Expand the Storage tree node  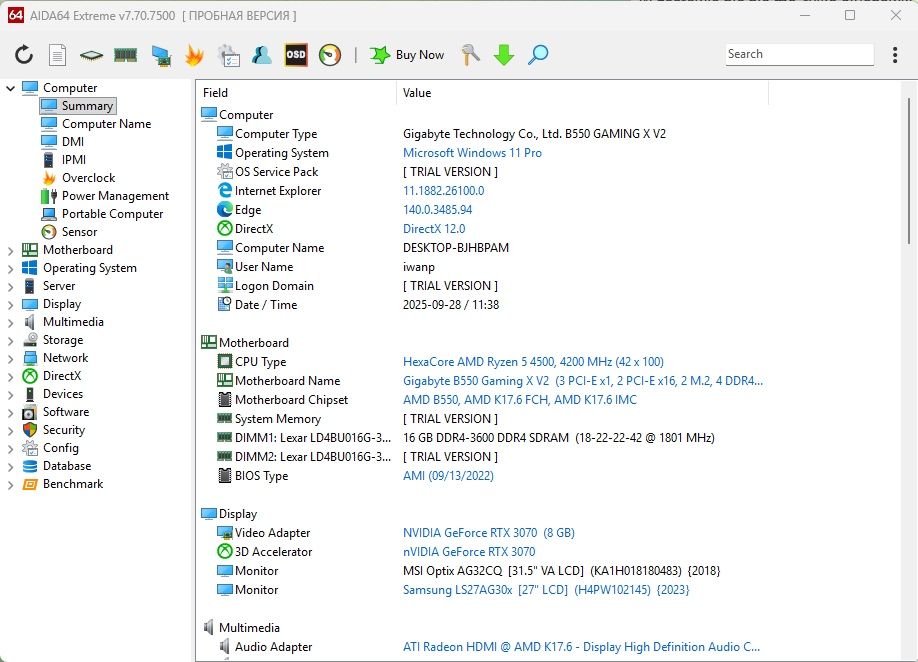pyautogui.click(x=11, y=340)
